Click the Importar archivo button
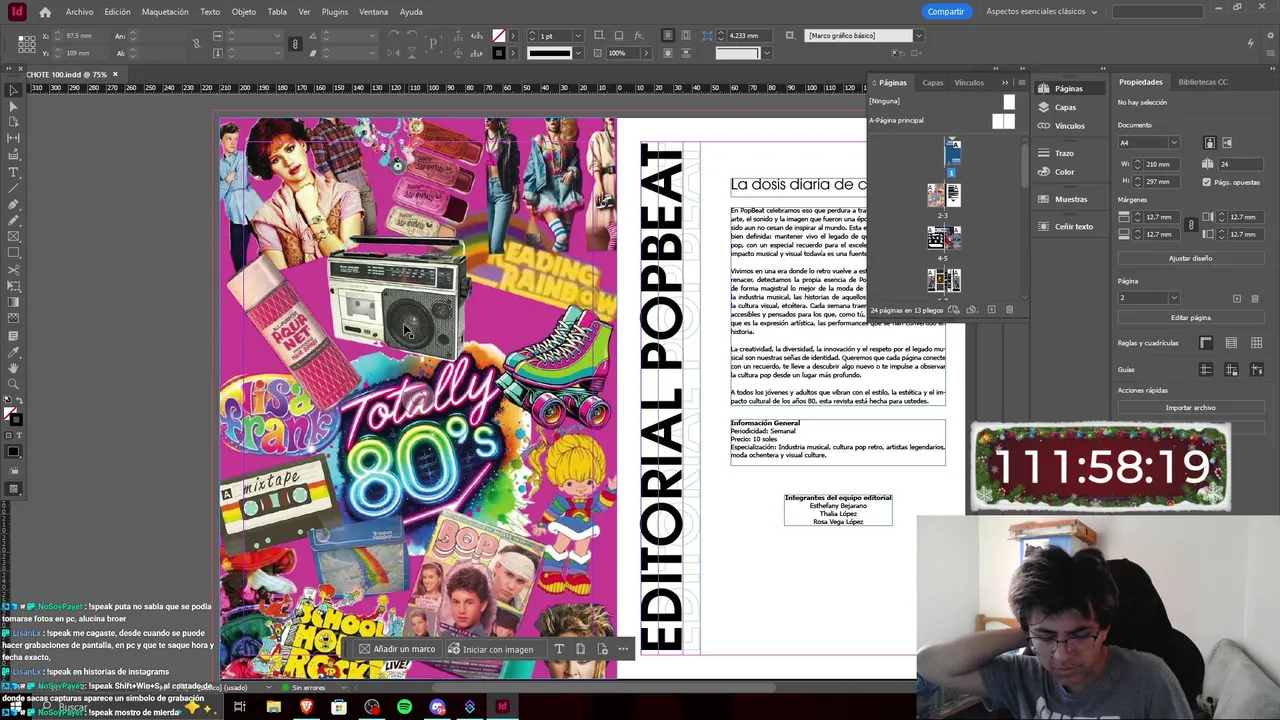Viewport: 1280px width, 720px height. (x=1190, y=408)
